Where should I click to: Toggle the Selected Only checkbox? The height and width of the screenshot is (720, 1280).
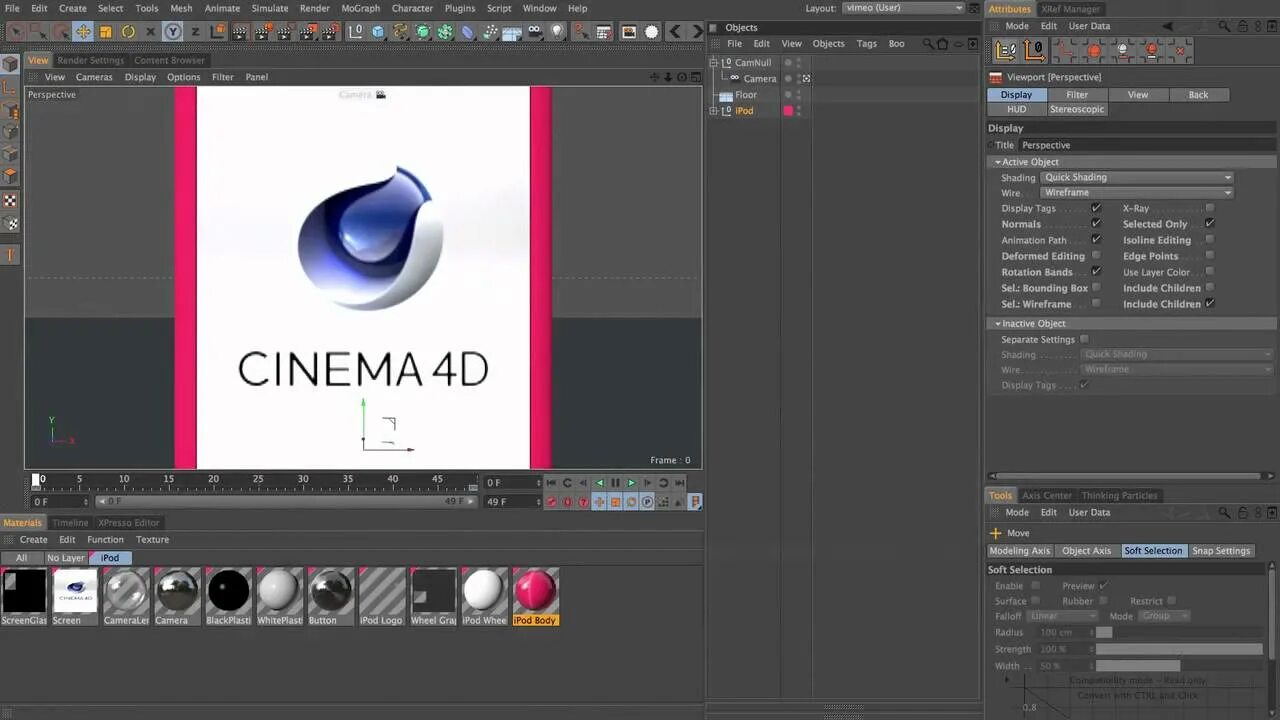(1209, 224)
